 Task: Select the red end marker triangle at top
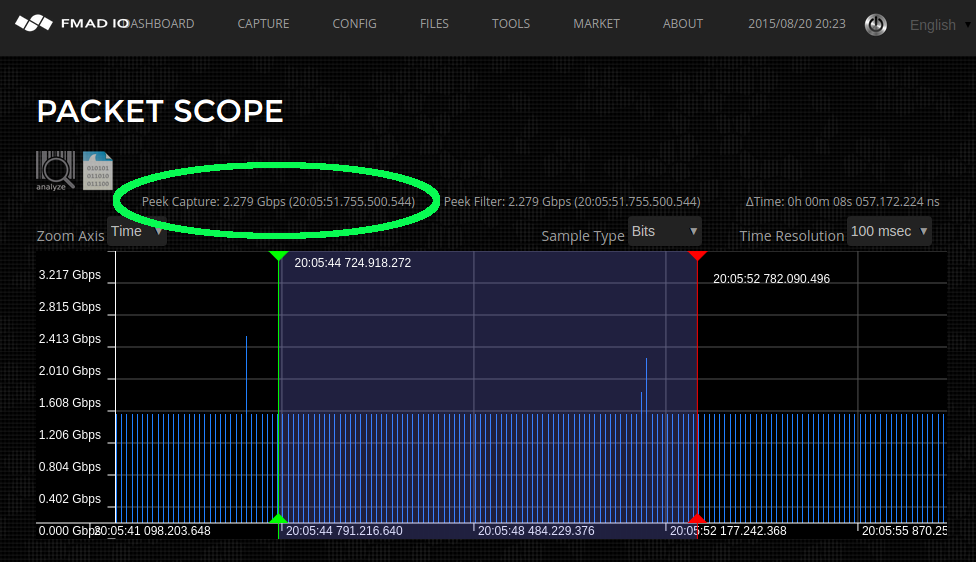tap(697, 257)
